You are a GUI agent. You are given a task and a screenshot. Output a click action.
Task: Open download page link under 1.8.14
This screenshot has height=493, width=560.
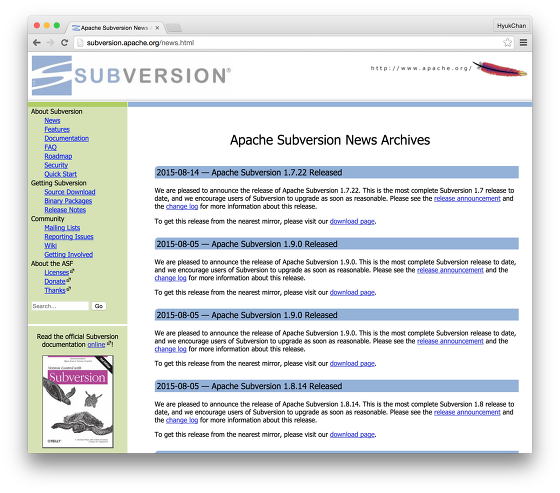pos(352,434)
